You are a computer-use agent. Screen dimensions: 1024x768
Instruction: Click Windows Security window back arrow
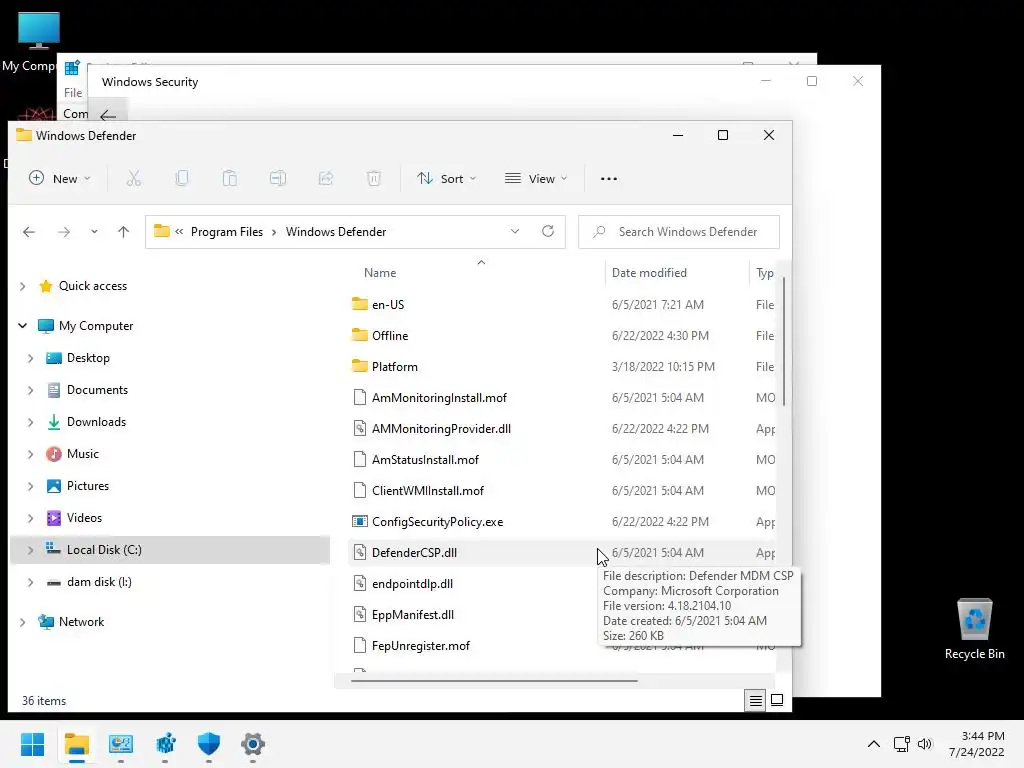[108, 115]
